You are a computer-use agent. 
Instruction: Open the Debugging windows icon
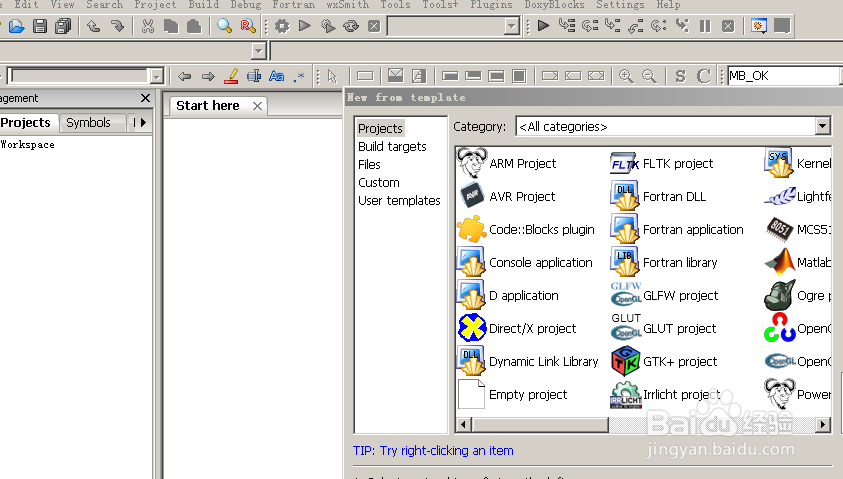click(759, 25)
